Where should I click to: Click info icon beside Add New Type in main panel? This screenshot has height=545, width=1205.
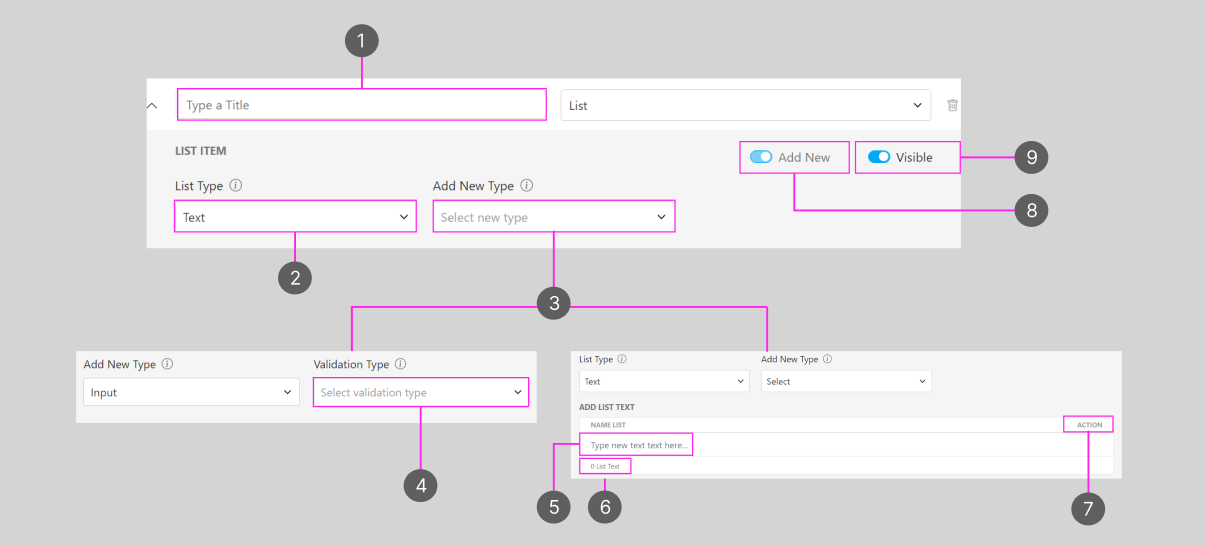[x=527, y=185]
